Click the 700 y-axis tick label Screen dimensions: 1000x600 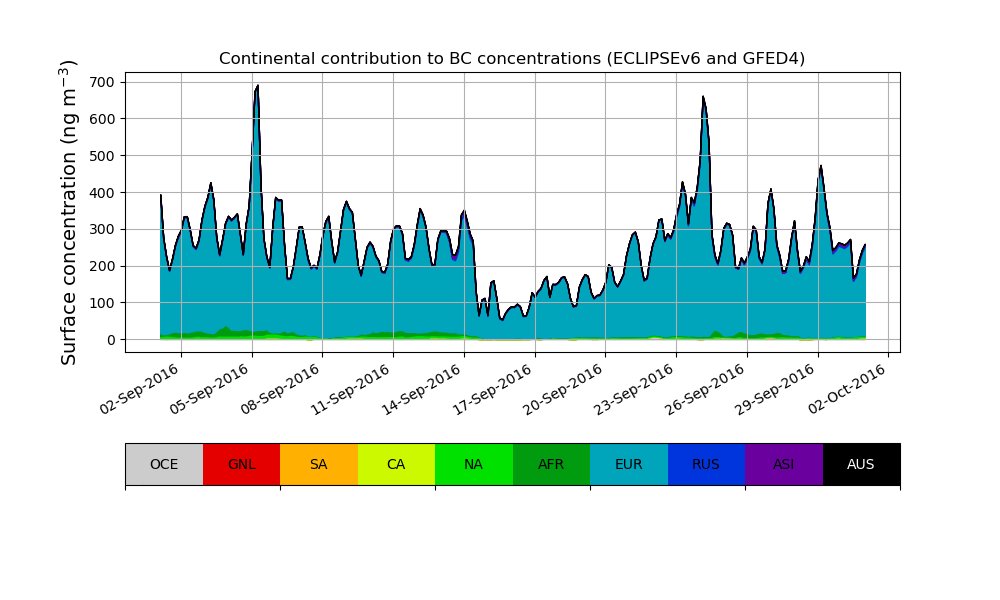[x=102, y=82]
